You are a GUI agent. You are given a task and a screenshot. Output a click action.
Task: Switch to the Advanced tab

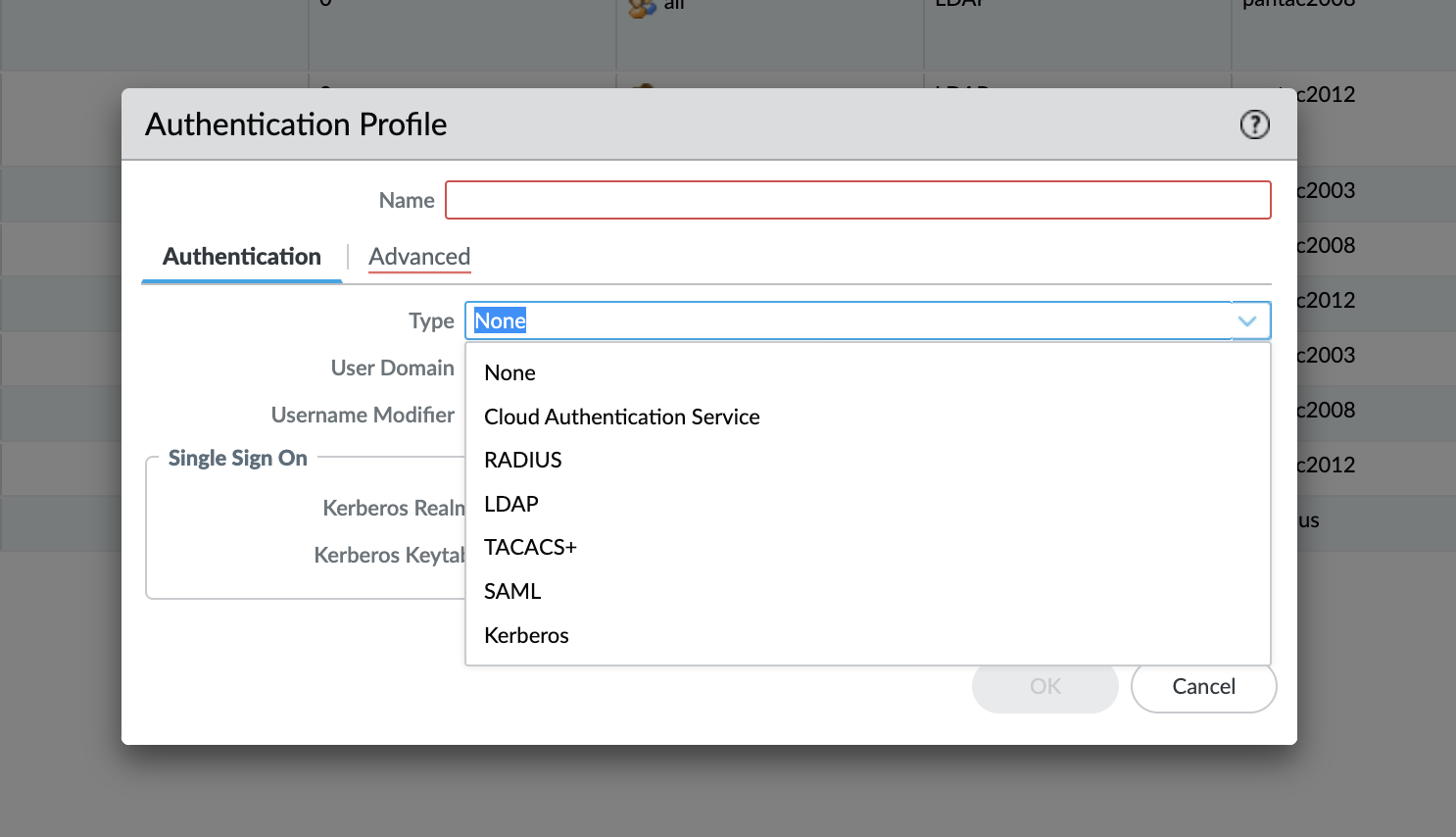click(x=419, y=257)
